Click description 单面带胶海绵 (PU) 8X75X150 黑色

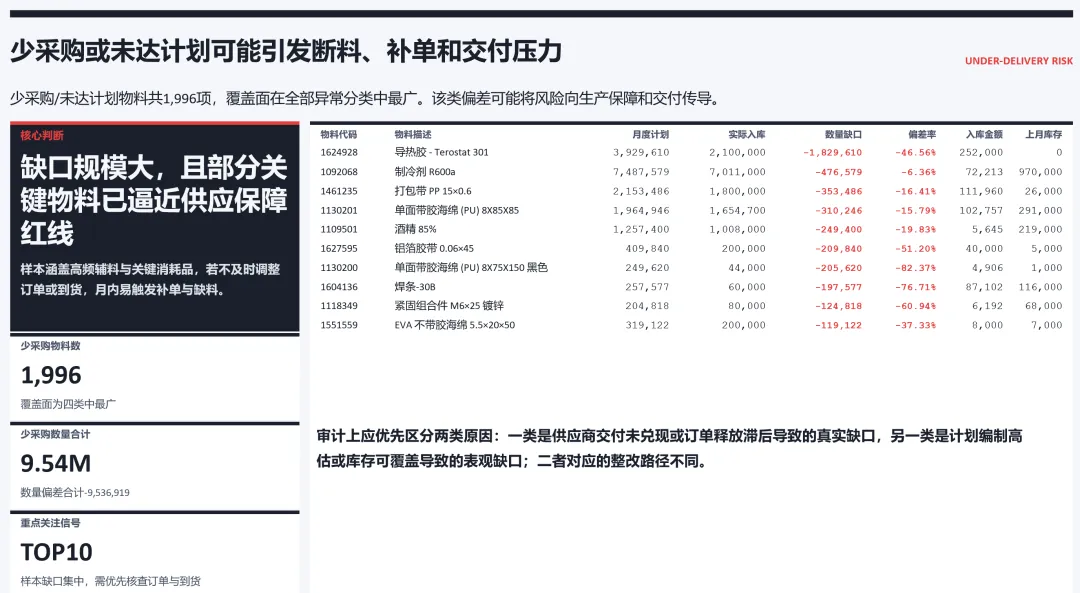click(471, 267)
